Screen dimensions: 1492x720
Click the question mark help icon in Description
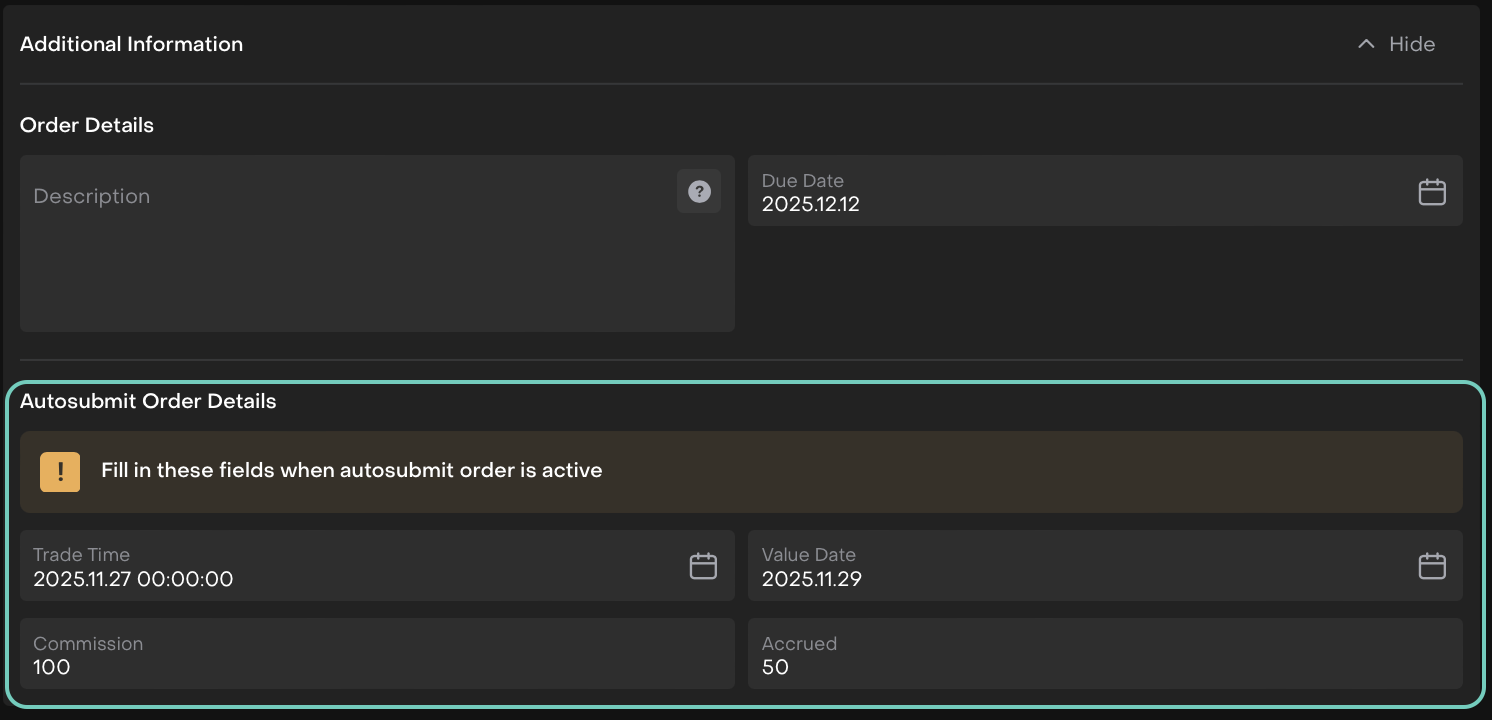699,191
